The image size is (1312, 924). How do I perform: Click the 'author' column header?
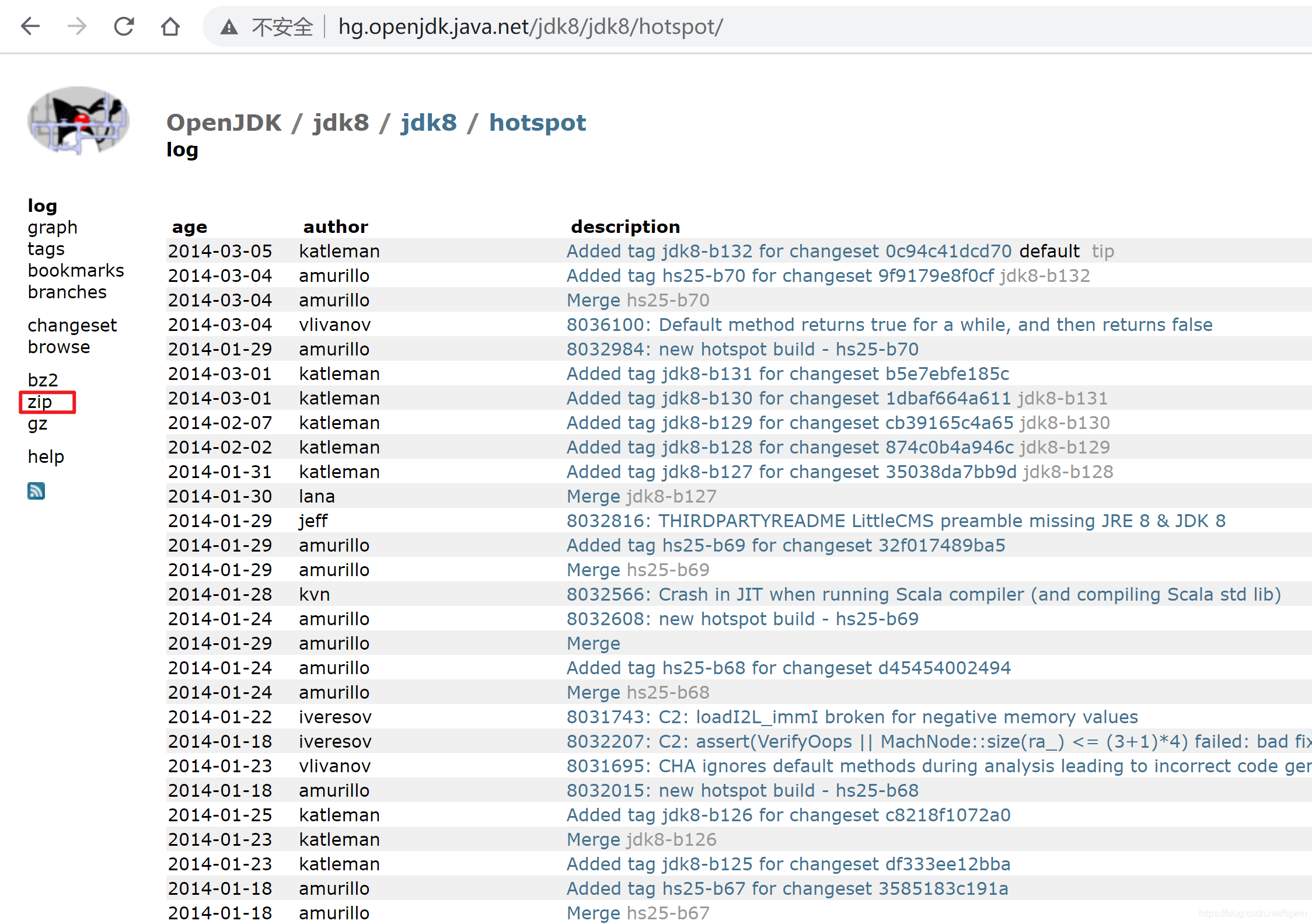click(336, 226)
